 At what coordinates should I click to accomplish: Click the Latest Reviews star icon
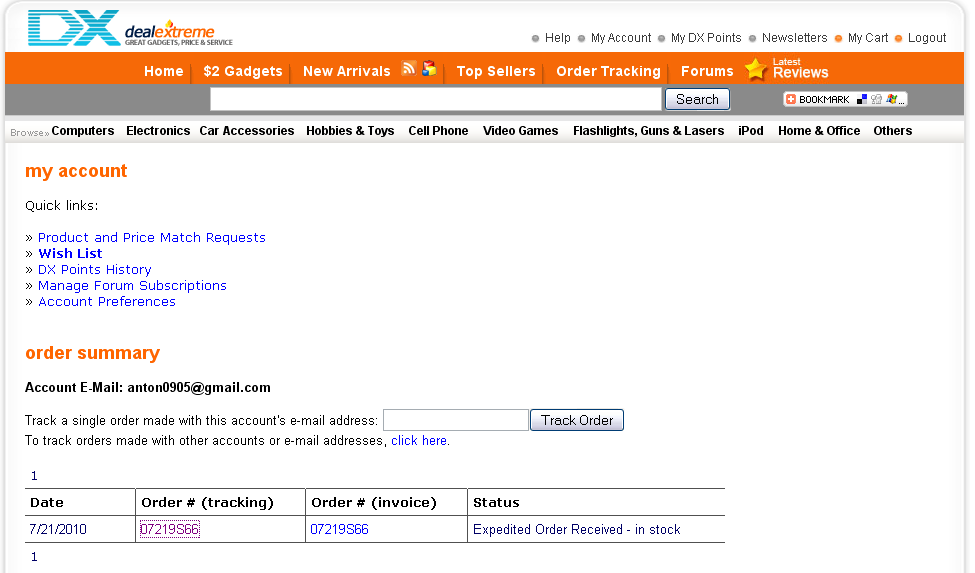pos(756,70)
